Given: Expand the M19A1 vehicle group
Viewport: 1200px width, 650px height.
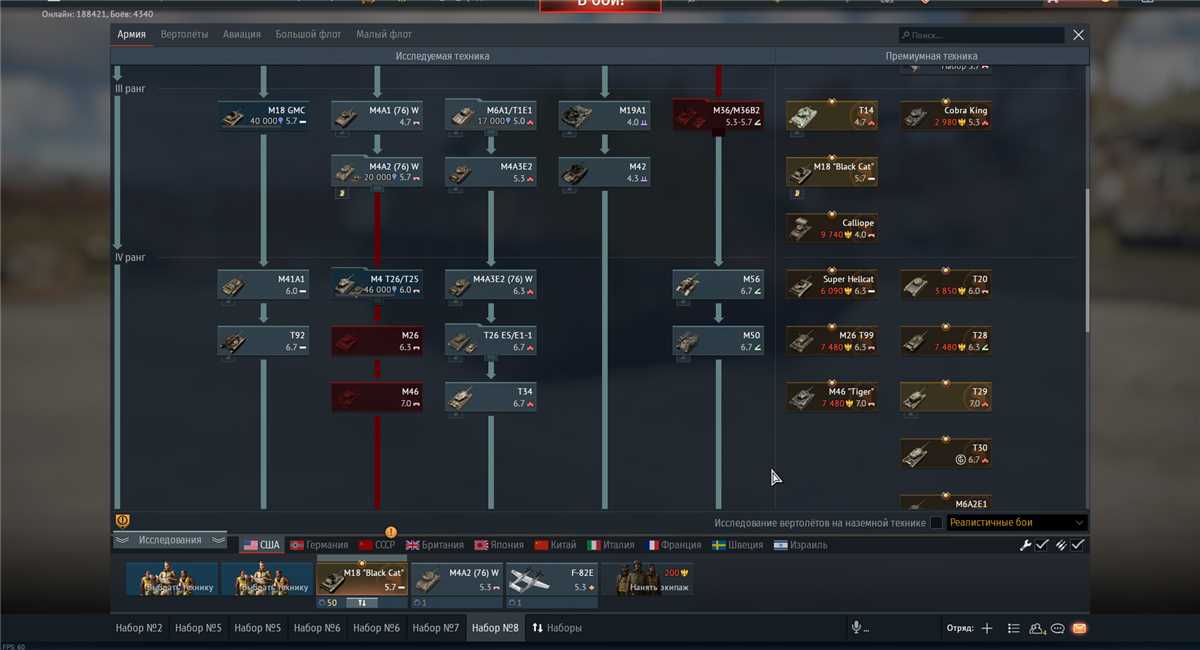Looking at the screenshot, I should tap(605, 115).
